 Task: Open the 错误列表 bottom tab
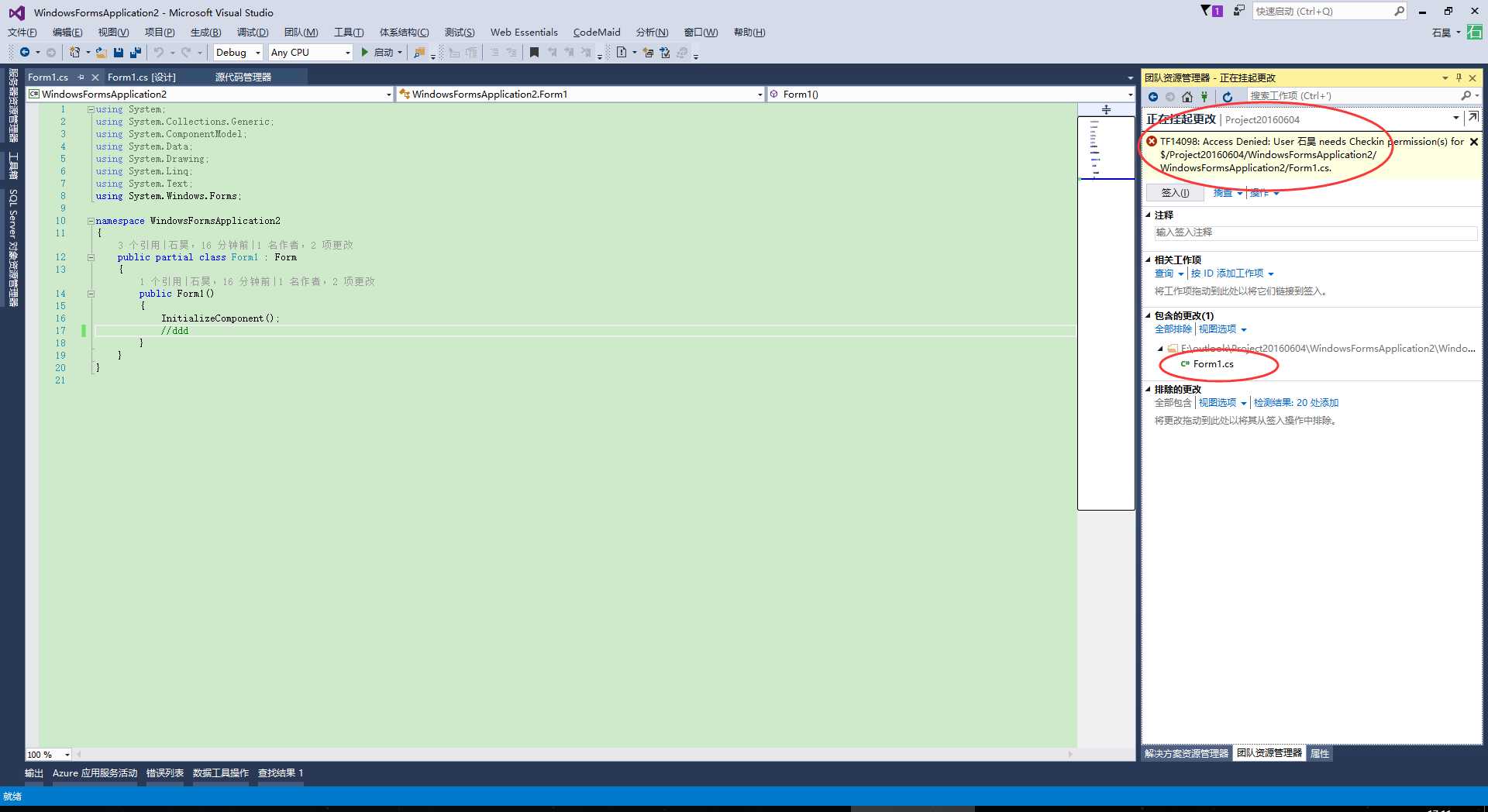[165, 773]
